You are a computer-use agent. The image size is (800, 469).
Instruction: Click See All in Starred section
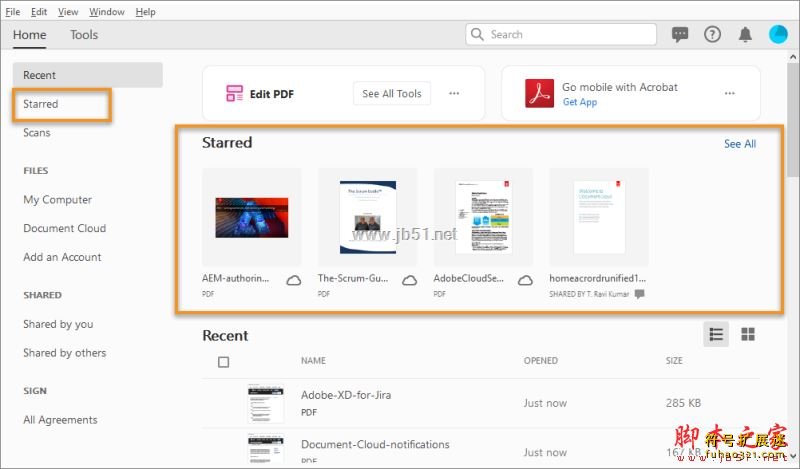pyautogui.click(x=740, y=144)
